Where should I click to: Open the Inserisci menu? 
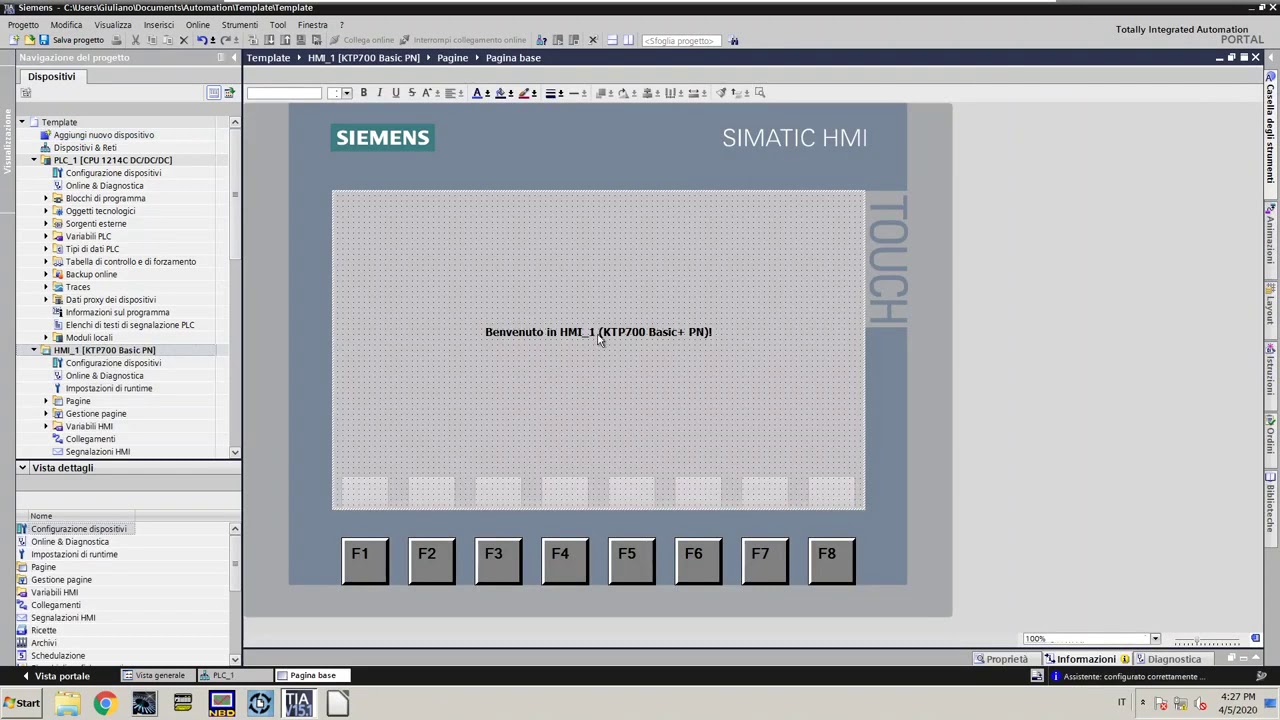(158, 24)
